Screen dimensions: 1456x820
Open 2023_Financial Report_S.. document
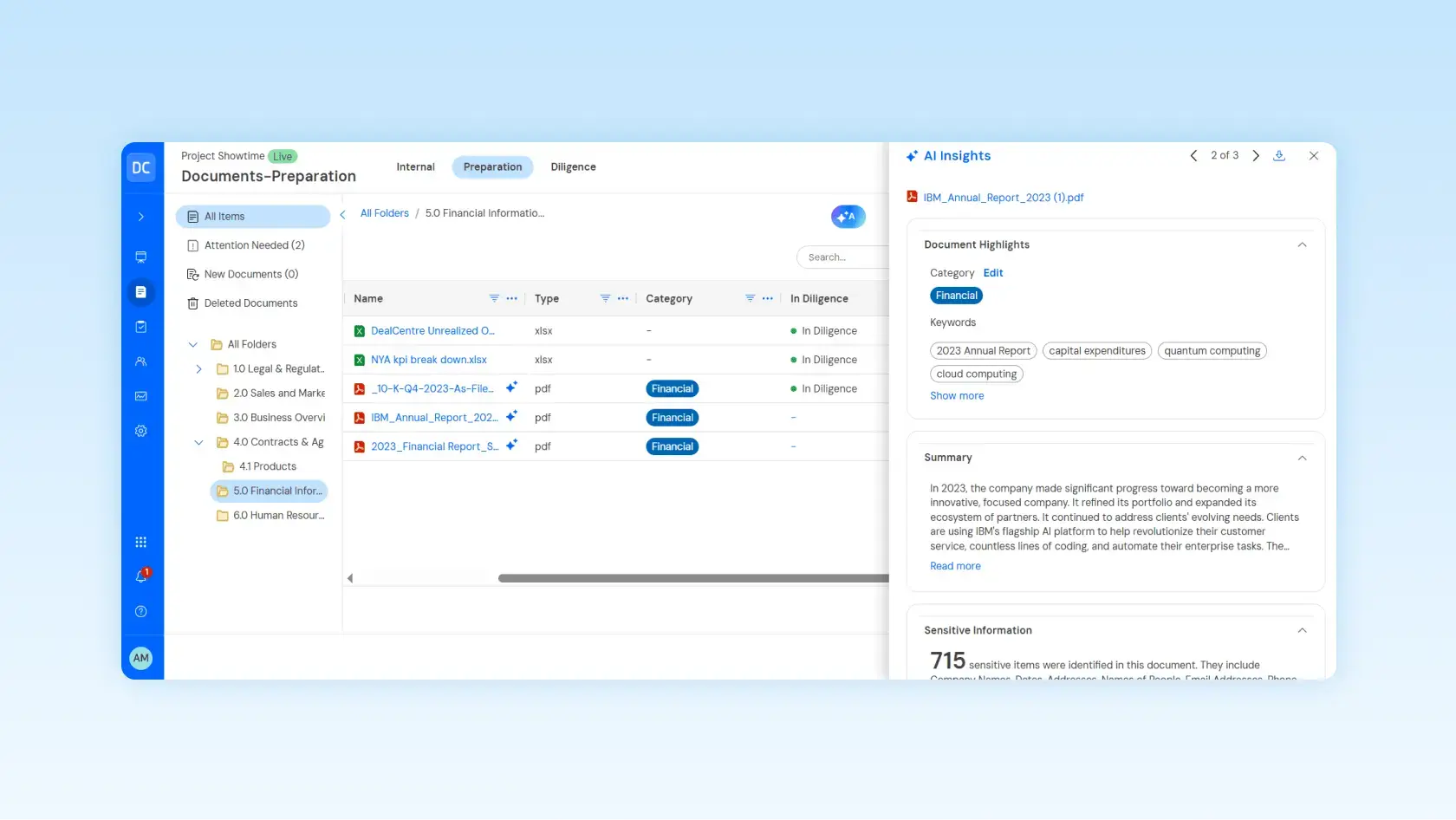(x=434, y=446)
